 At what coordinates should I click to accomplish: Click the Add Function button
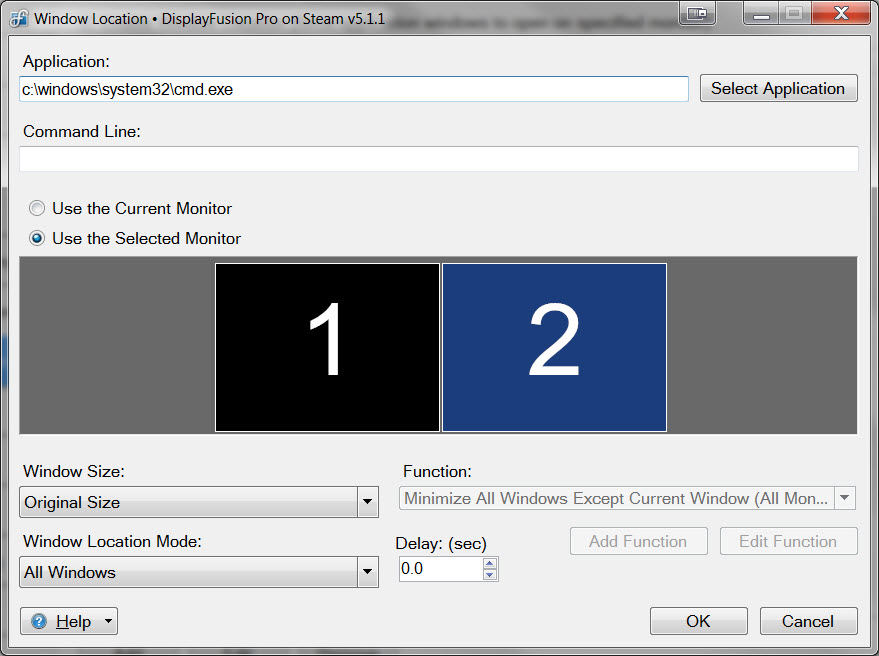638,541
